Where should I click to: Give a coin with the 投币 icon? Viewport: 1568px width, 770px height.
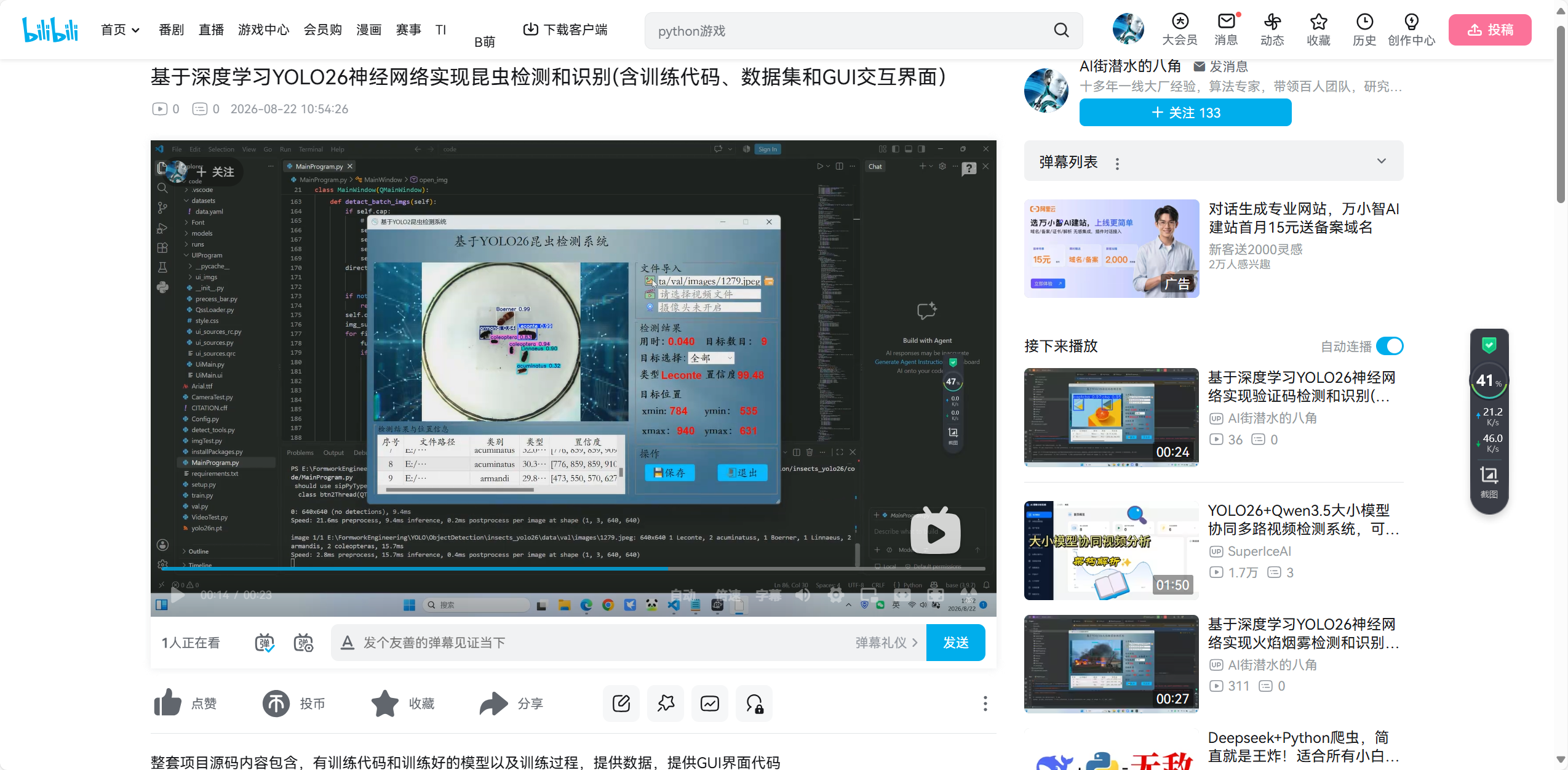coord(276,703)
